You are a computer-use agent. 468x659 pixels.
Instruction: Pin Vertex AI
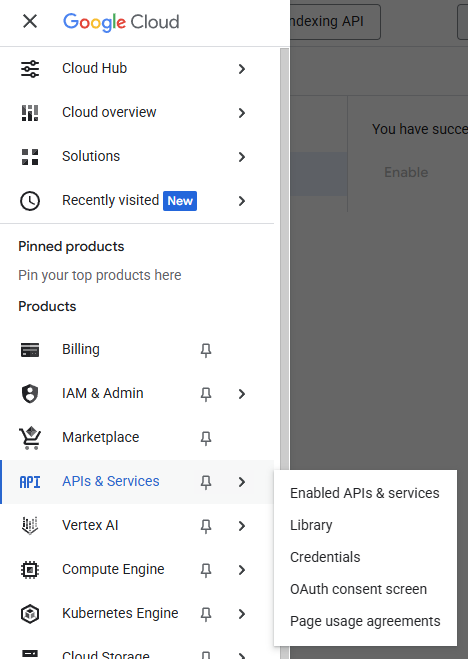coord(206,526)
